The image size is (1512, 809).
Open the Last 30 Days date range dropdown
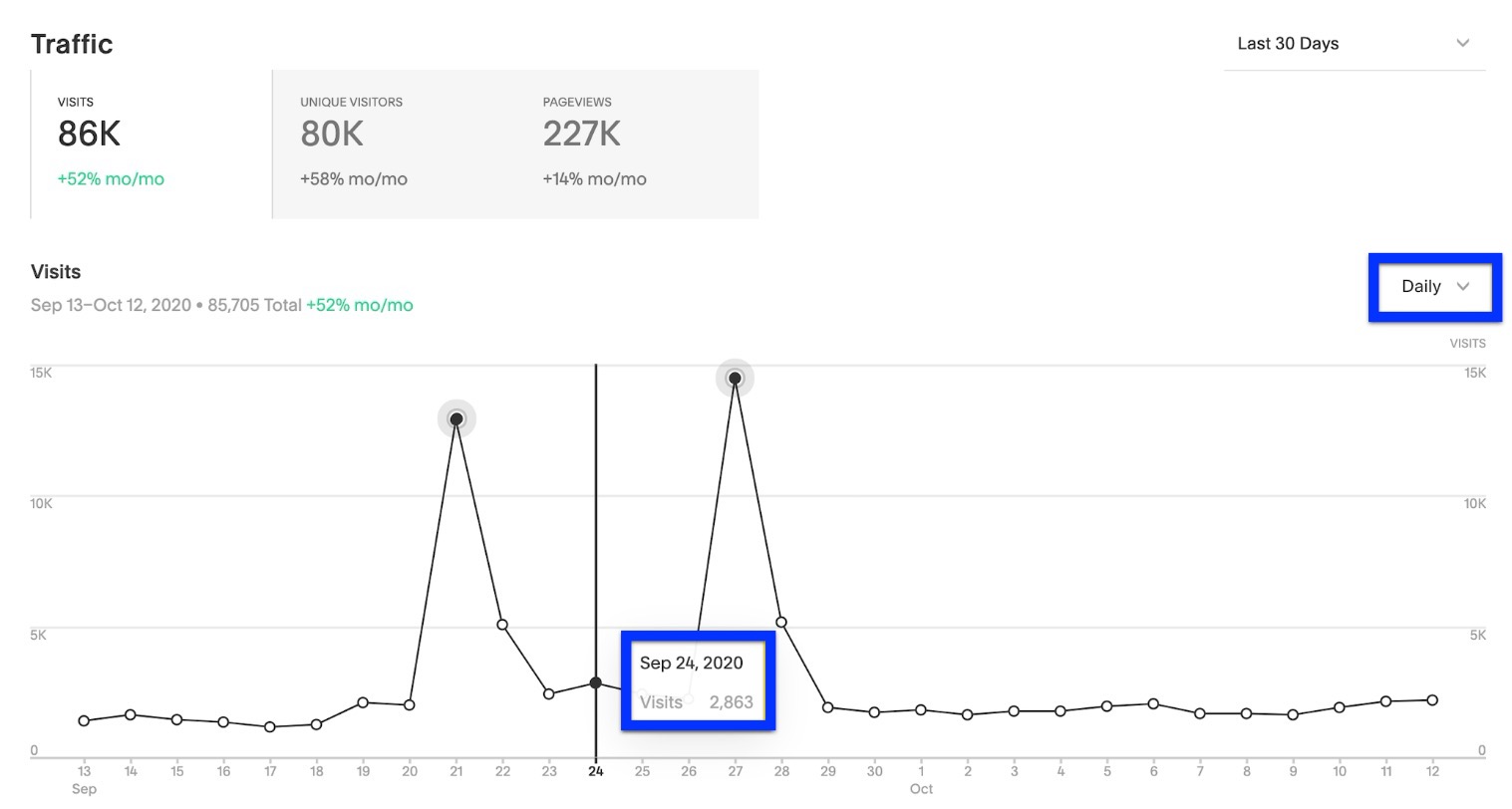pyautogui.click(x=1353, y=44)
